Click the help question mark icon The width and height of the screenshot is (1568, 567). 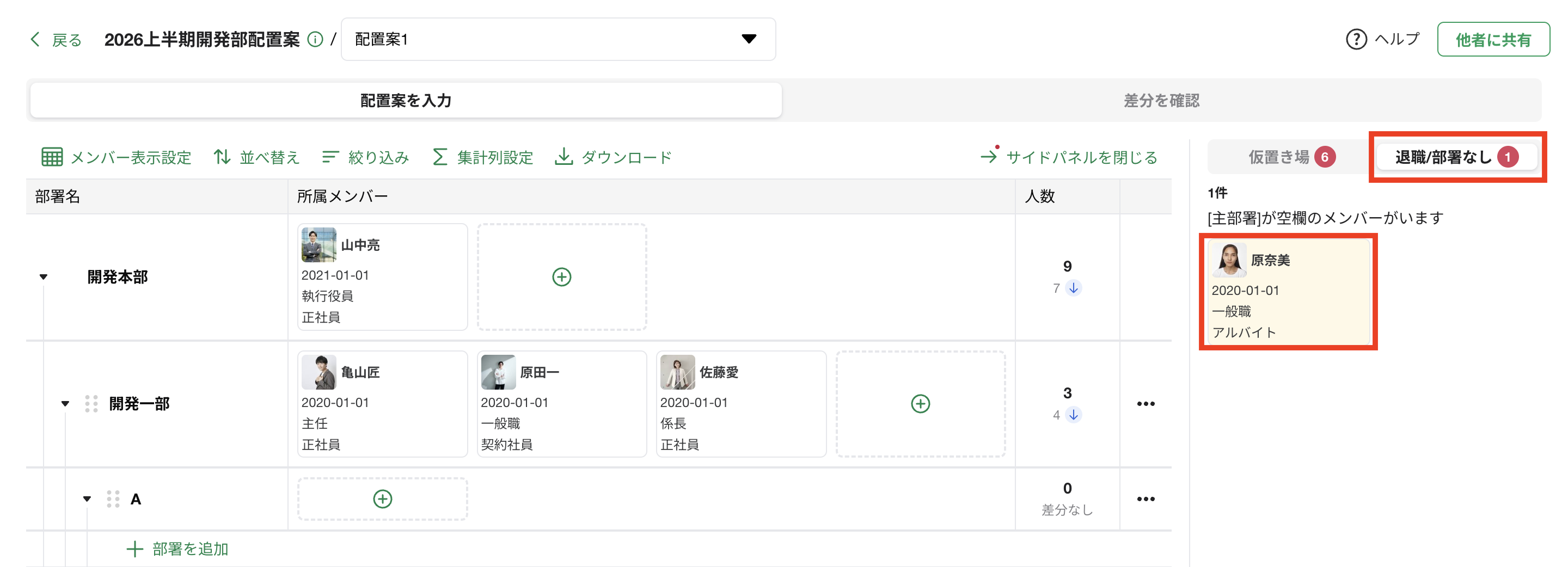tap(1356, 40)
